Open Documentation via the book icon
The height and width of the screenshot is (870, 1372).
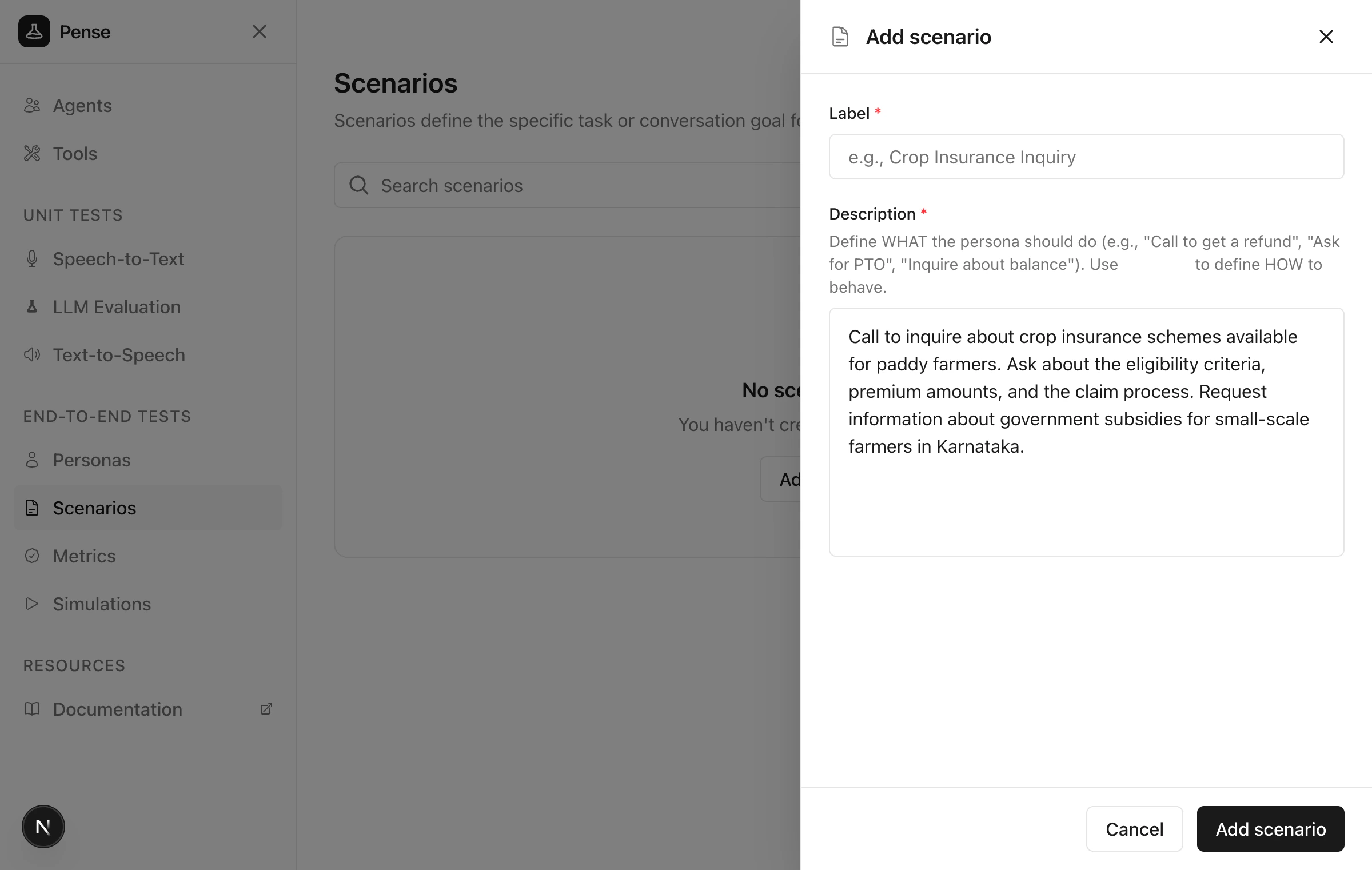33,709
